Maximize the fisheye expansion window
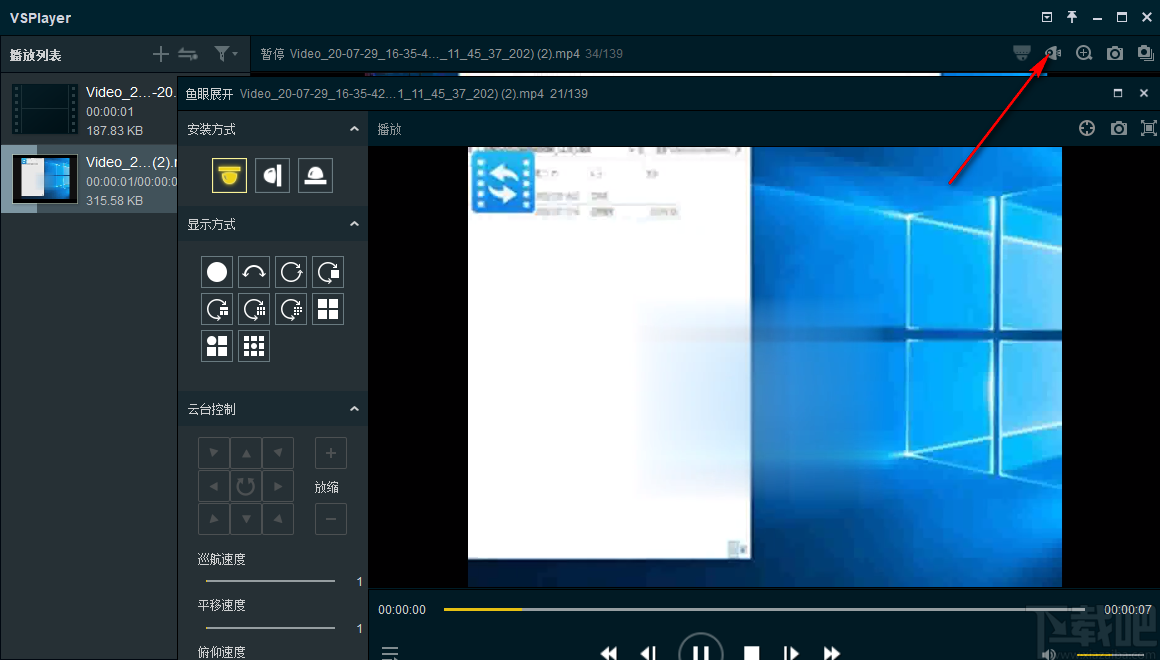This screenshot has width=1160, height=660. tap(1118, 93)
